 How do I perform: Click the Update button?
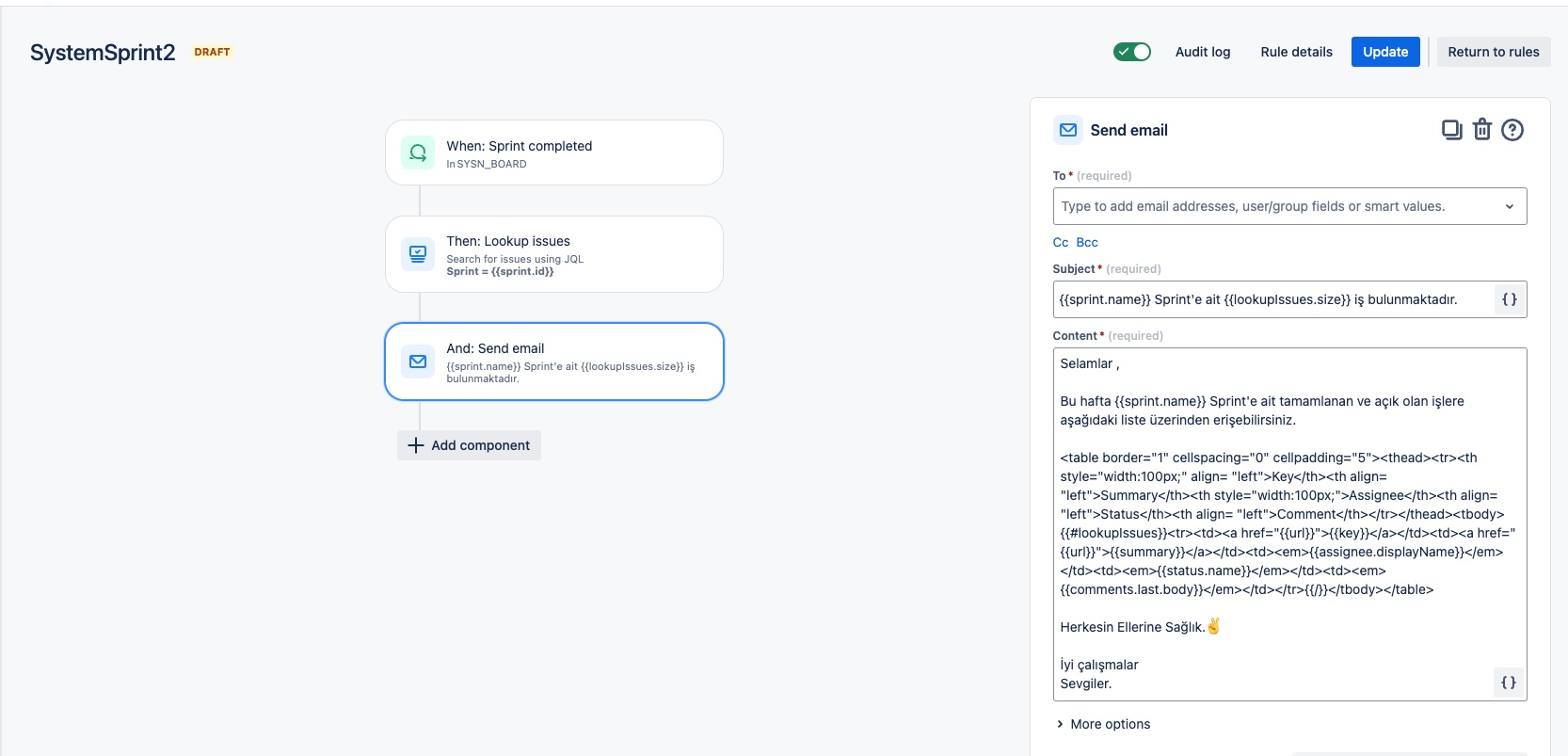1385,52
